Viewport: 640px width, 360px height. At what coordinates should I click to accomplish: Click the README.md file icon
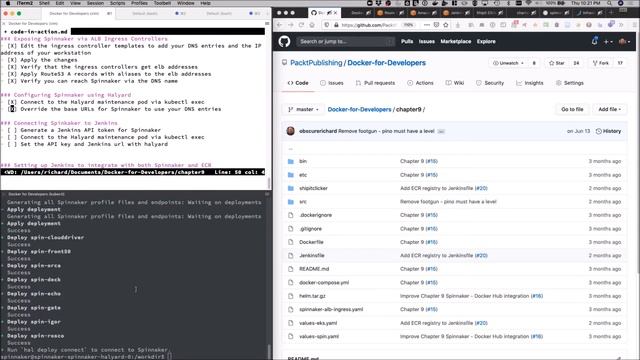[x=291, y=269]
